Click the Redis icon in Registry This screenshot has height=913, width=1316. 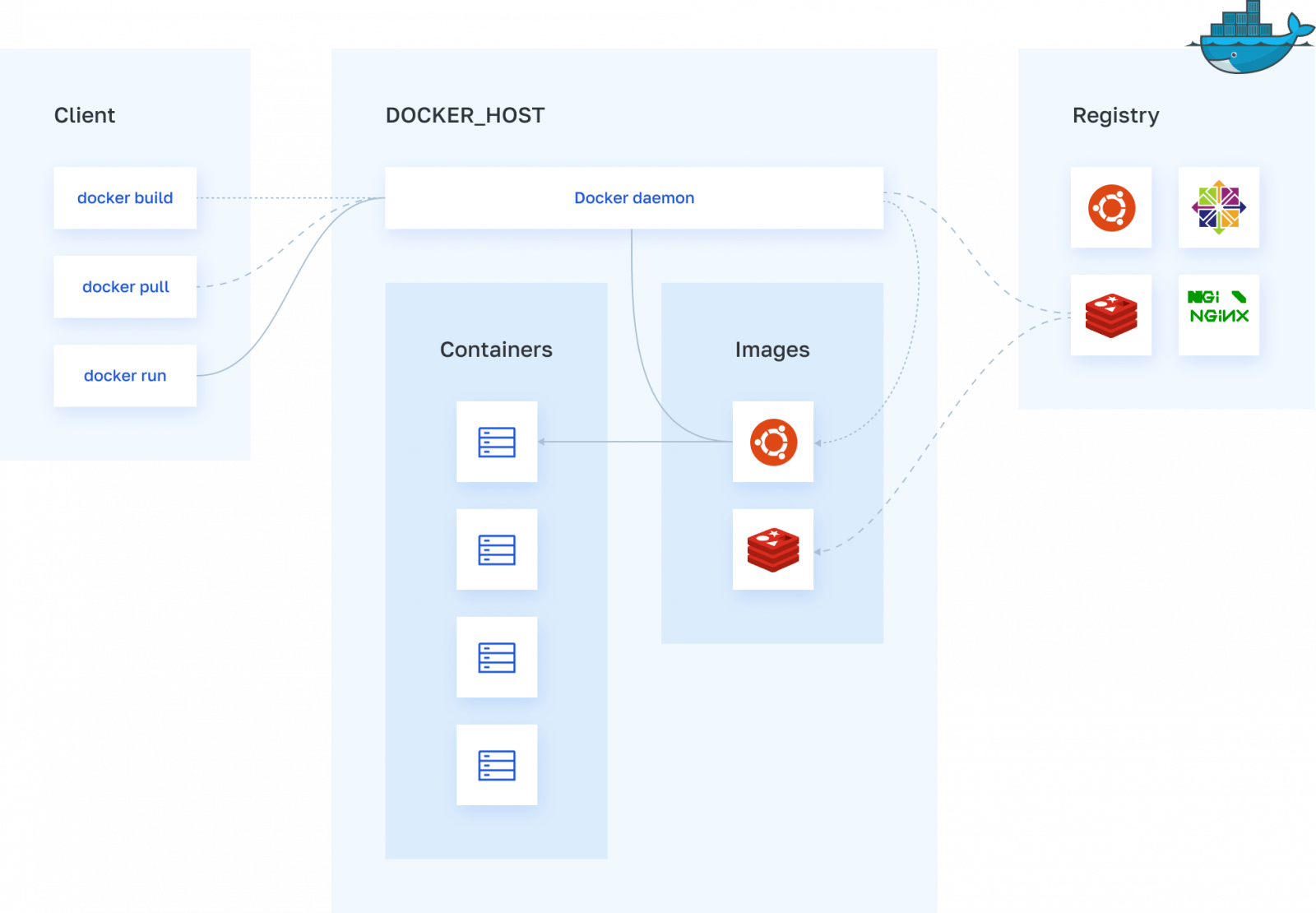pos(1111,315)
